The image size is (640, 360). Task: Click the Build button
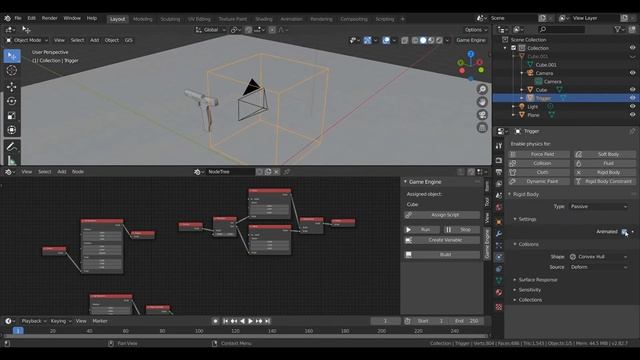(442, 255)
